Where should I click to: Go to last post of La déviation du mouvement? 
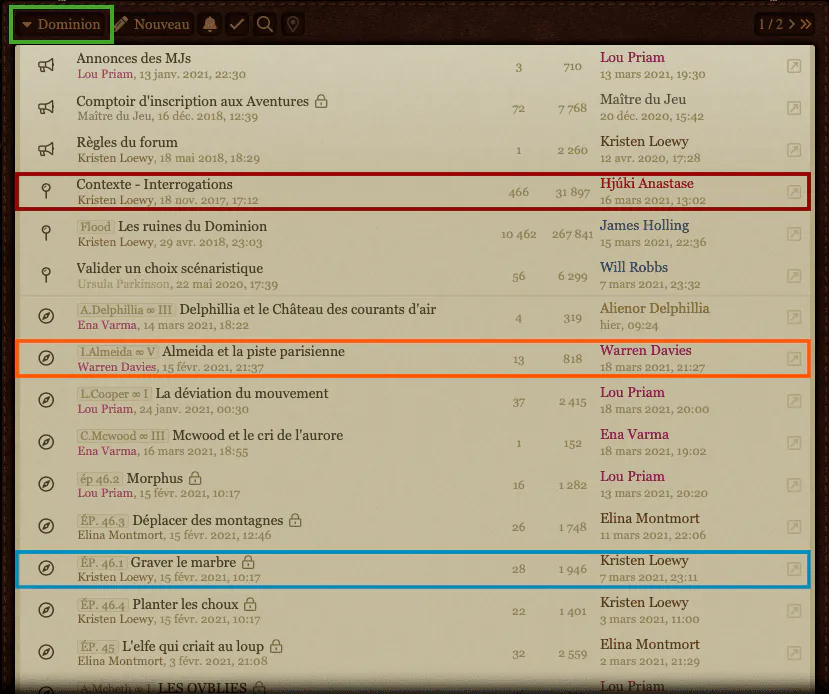(x=794, y=401)
